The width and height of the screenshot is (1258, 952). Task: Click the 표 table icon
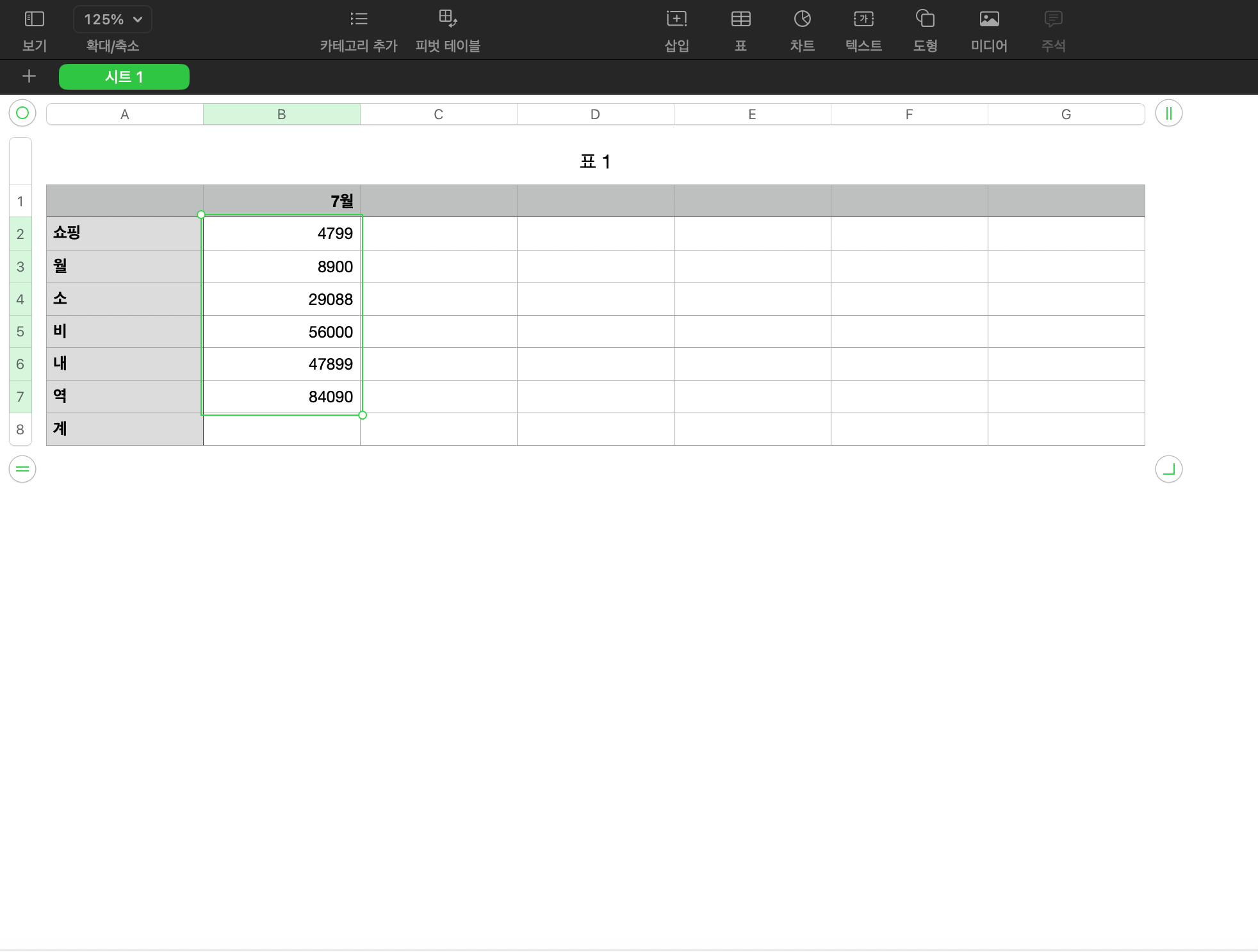click(740, 19)
